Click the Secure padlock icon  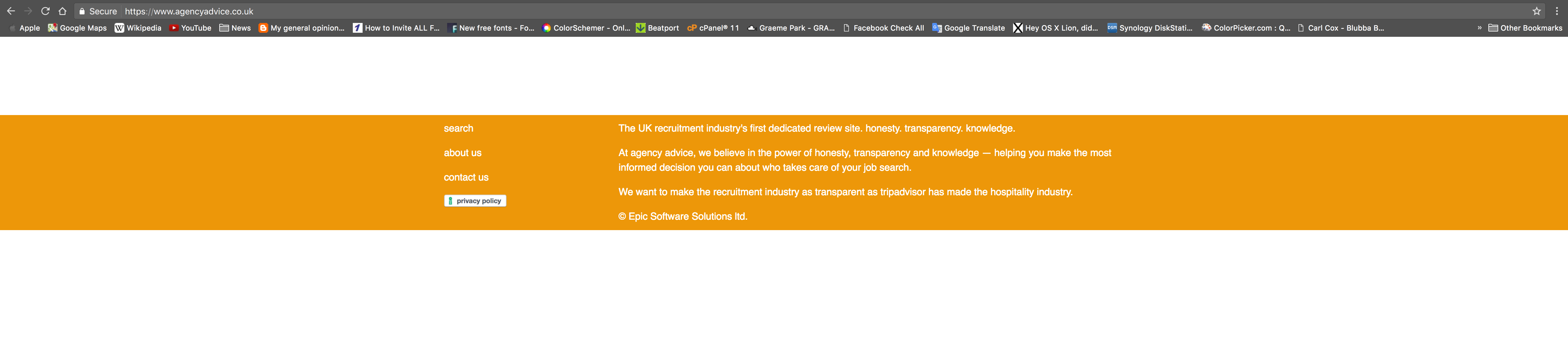pyautogui.click(x=82, y=11)
